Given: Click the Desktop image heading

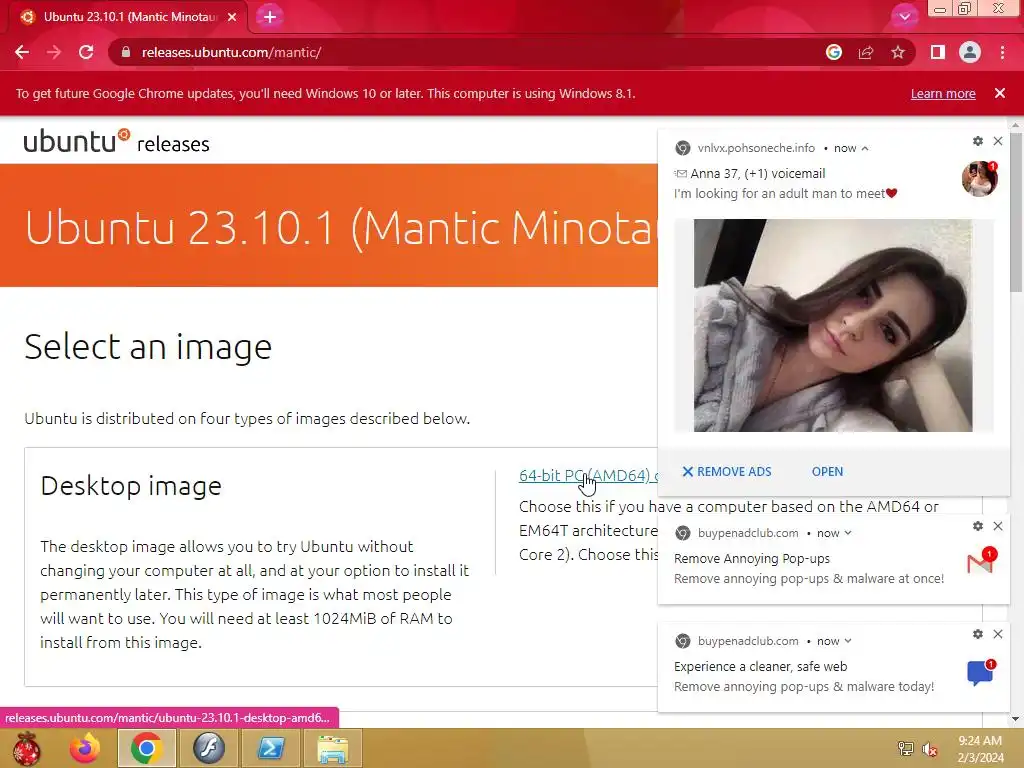Looking at the screenshot, I should tap(131, 486).
